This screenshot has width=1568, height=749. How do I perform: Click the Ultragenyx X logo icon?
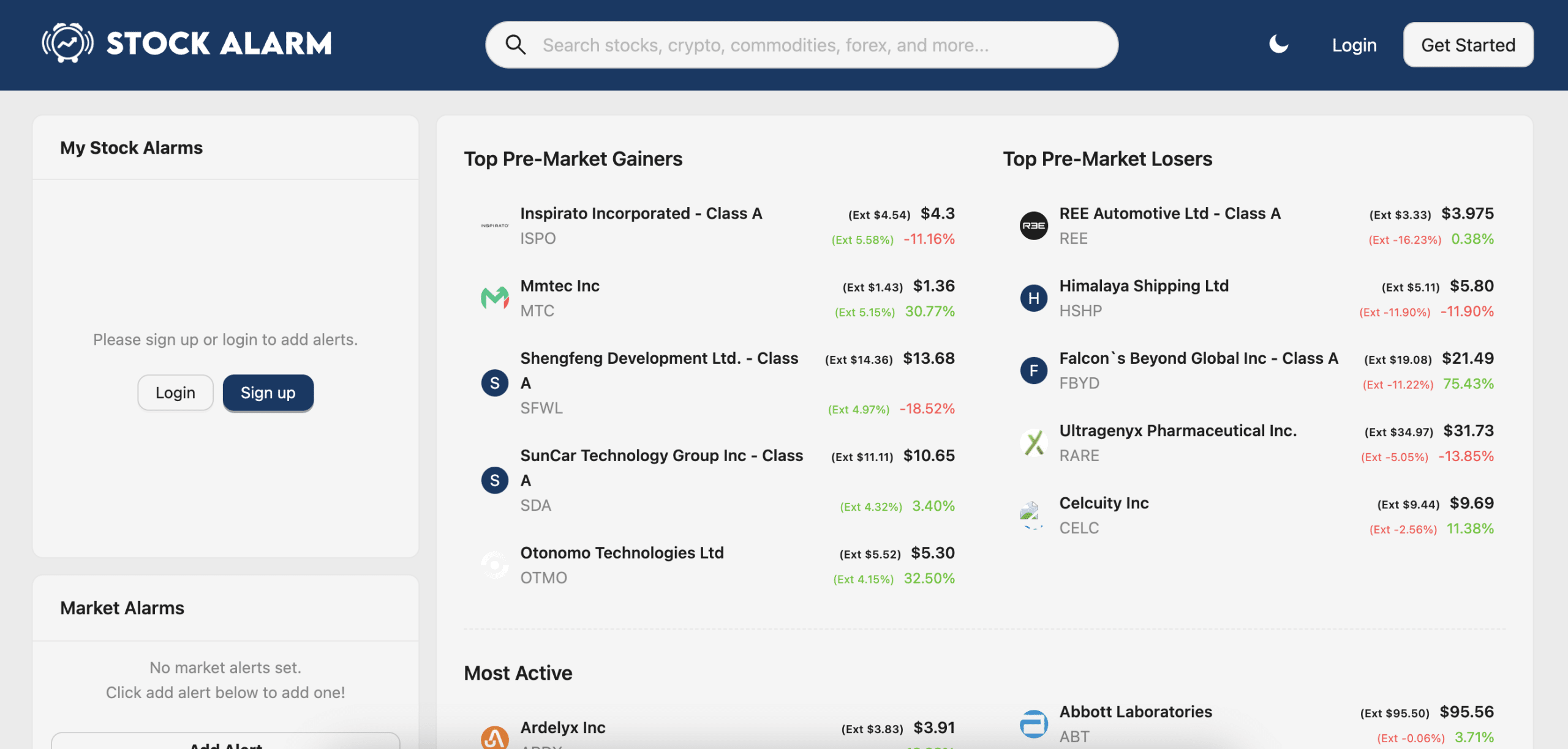pyautogui.click(x=1034, y=443)
